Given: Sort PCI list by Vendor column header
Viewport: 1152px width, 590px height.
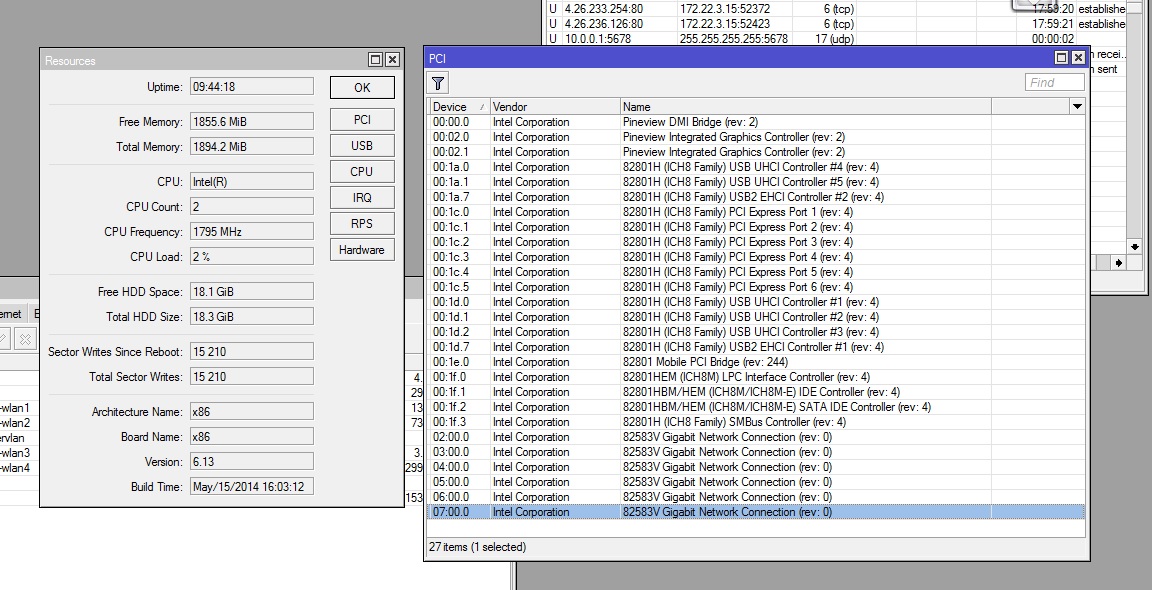Looking at the screenshot, I should (x=555, y=107).
